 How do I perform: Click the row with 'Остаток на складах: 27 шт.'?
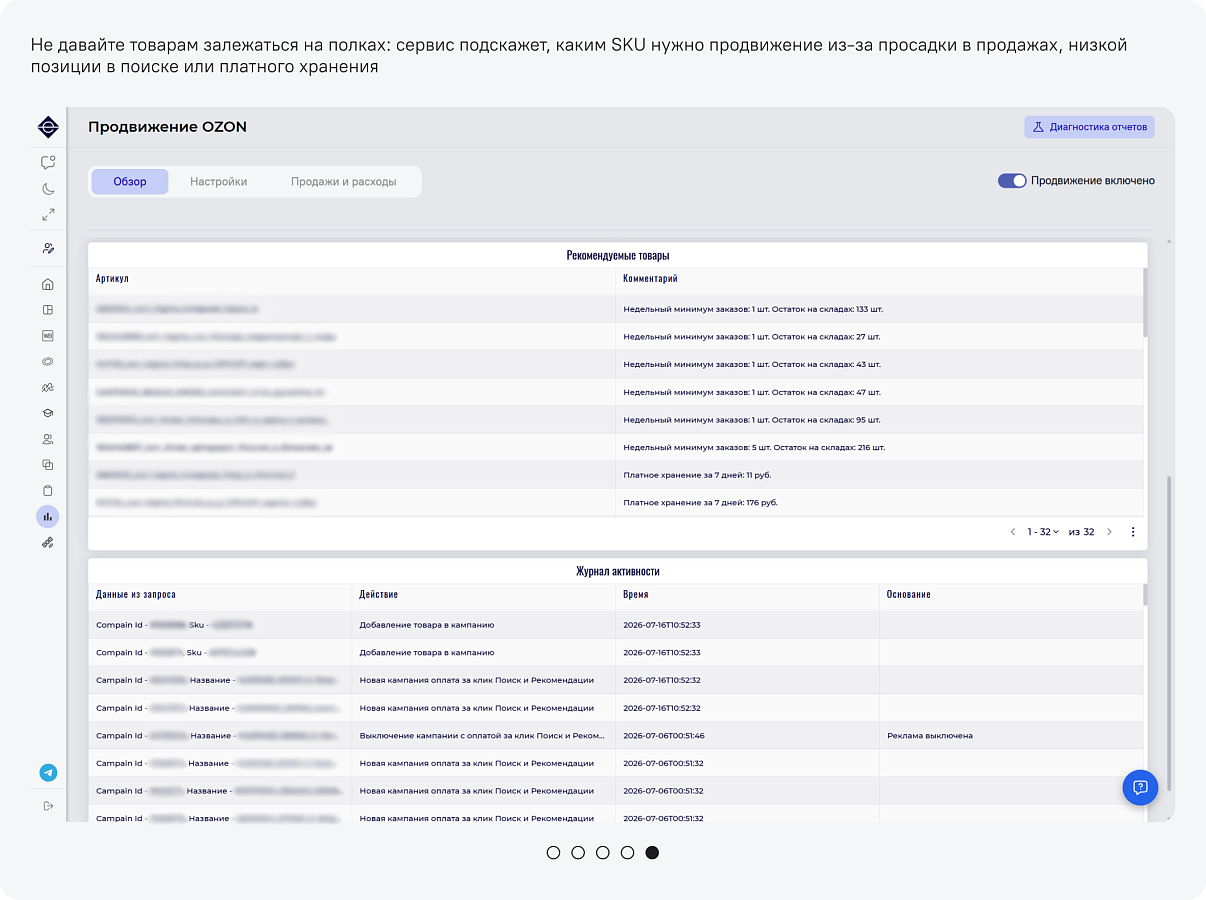coord(616,337)
